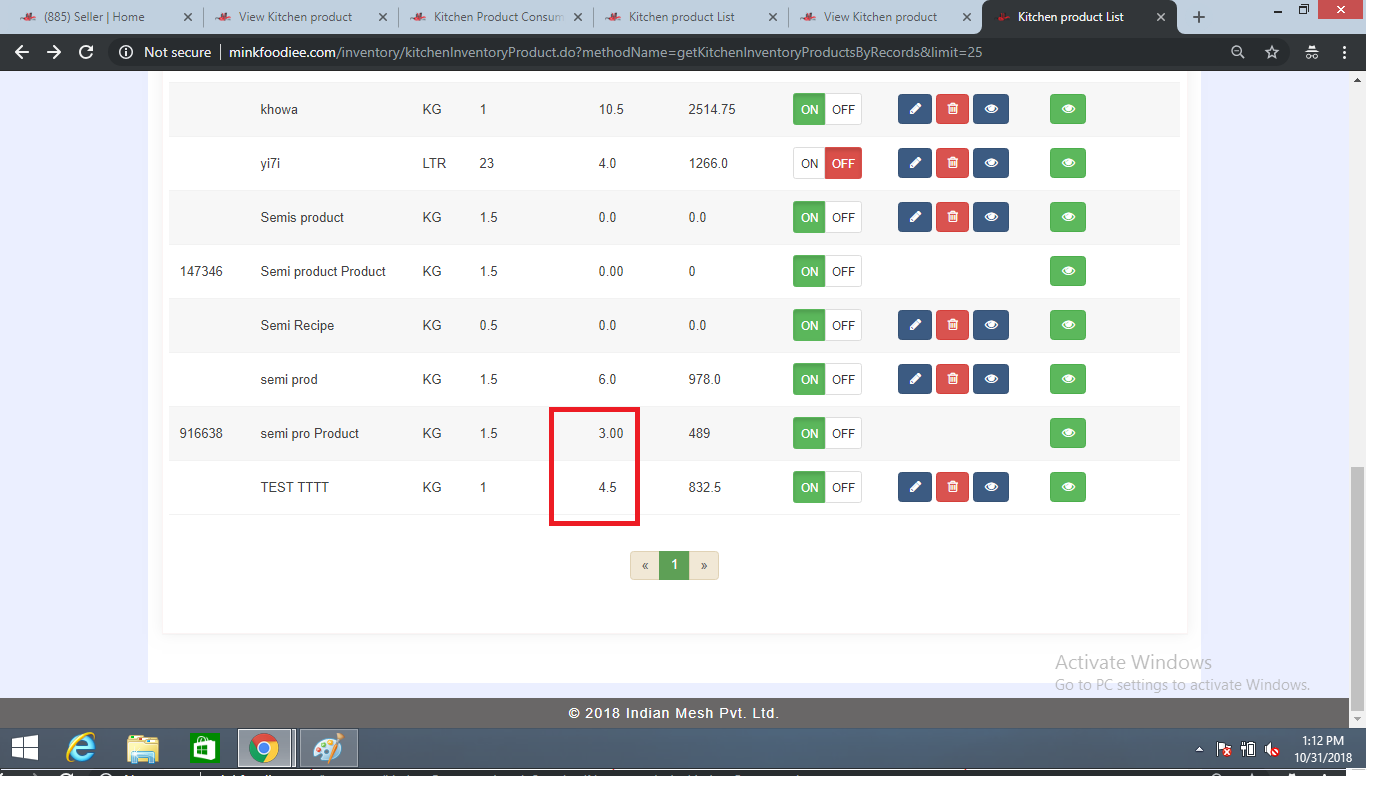
Task: Delete the semi prod row
Action: (x=952, y=379)
